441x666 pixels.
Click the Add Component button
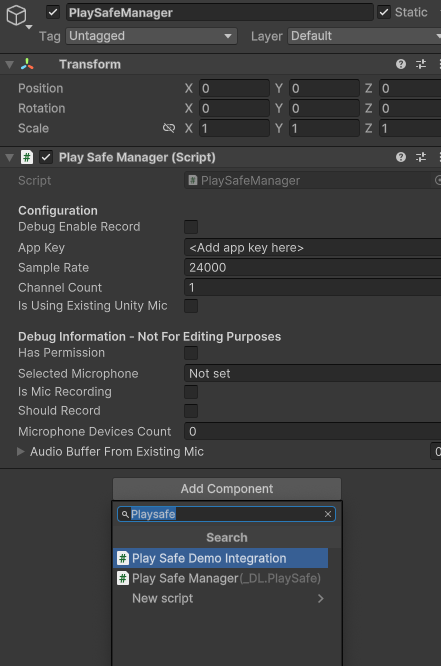click(x=227, y=489)
